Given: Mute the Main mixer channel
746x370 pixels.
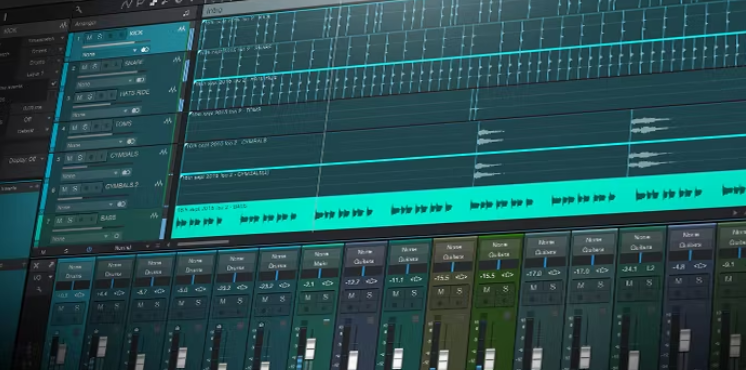Looking at the screenshot, I should [308, 298].
